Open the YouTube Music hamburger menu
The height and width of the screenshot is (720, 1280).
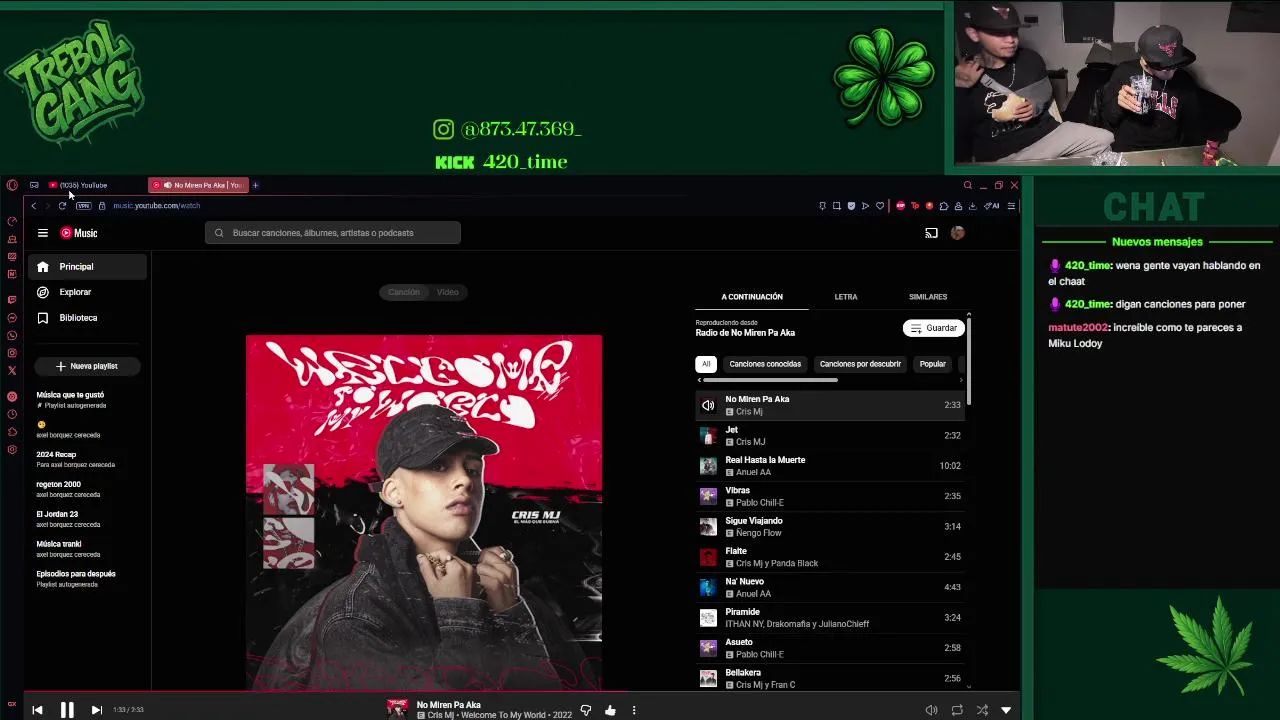coord(43,233)
